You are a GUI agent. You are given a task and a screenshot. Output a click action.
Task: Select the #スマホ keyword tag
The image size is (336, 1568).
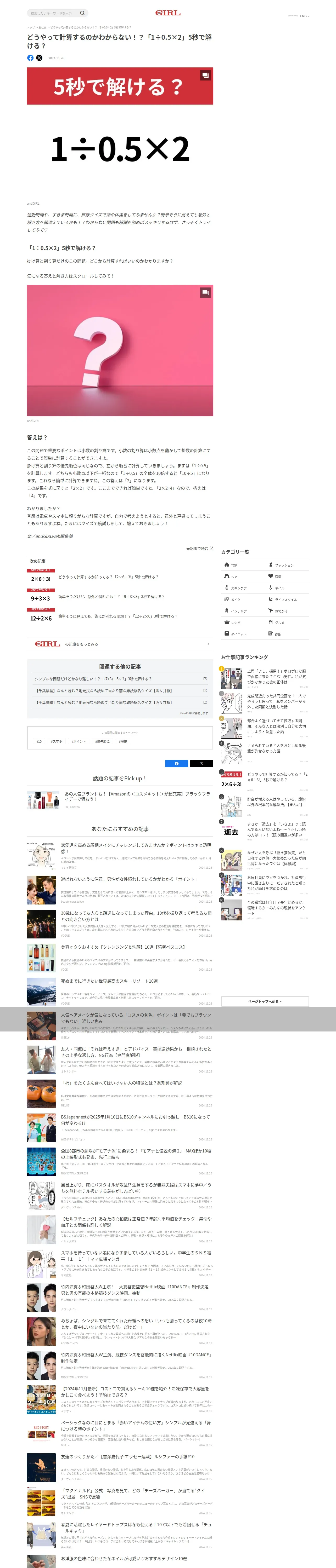click(x=57, y=741)
